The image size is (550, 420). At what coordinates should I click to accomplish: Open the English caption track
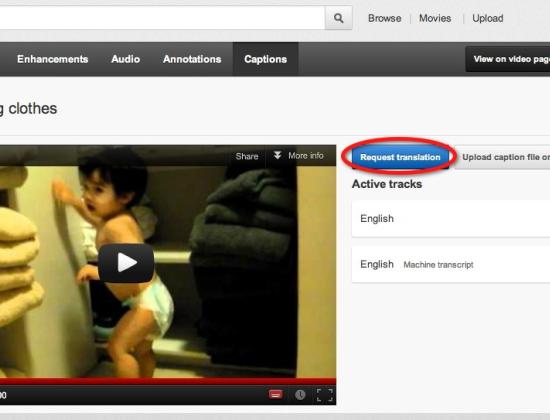451,219
